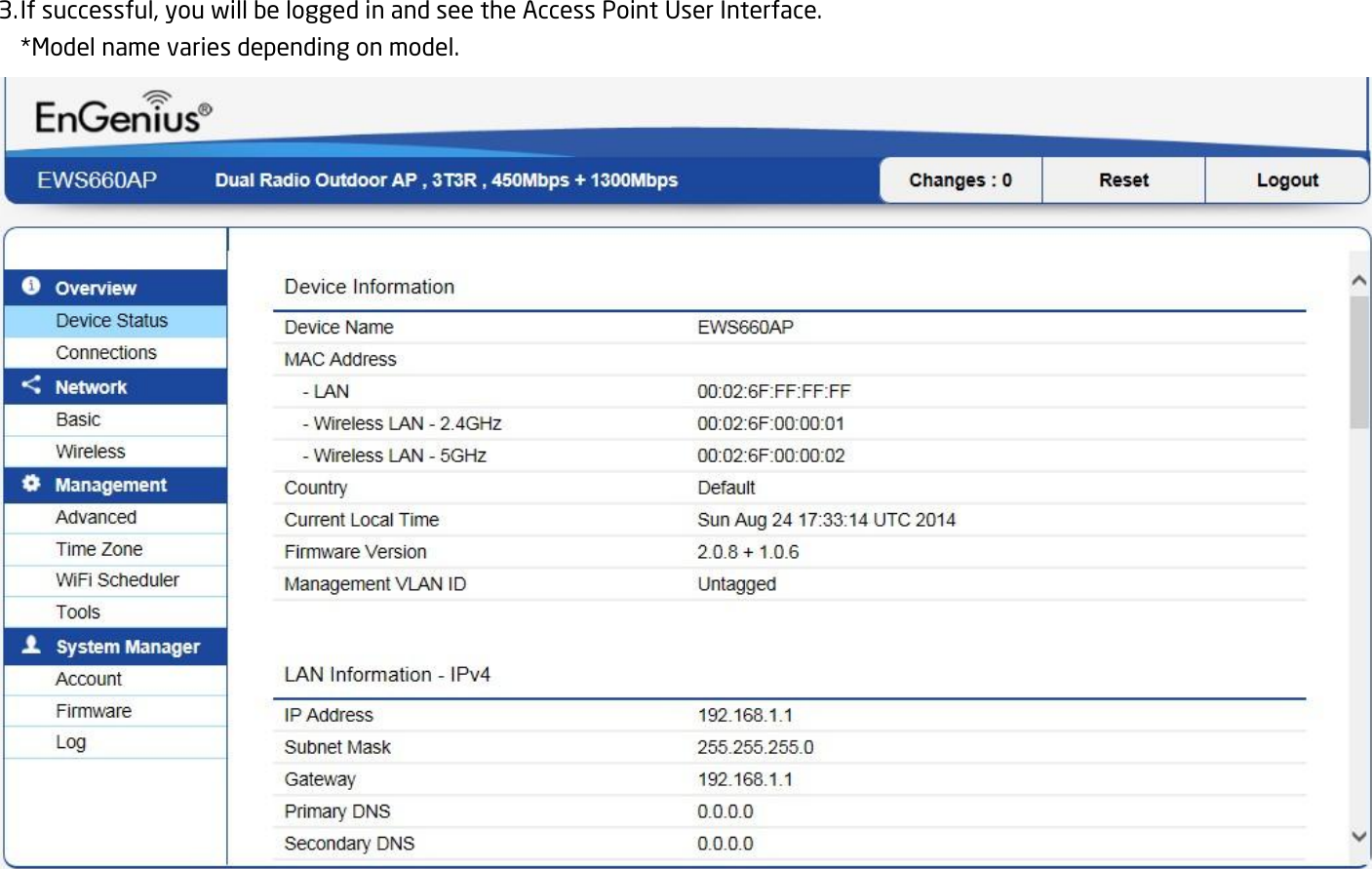Click 2.4GHz MAC 00:02:6F:00:00:01
Image resolution: width=1372 pixels, height=869 pixels.
tap(770, 424)
